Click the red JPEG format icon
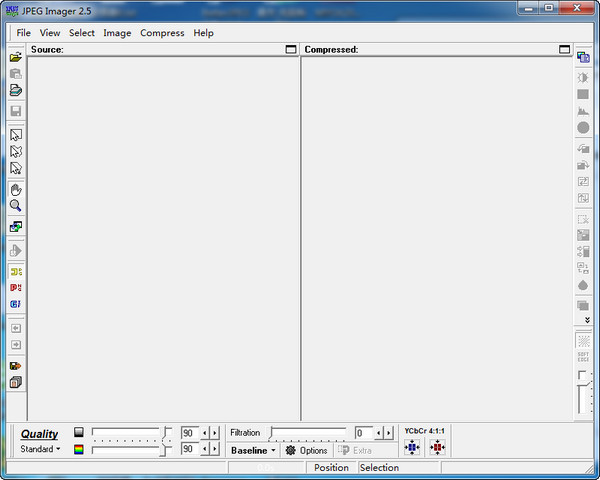The image size is (600, 480). (16, 287)
